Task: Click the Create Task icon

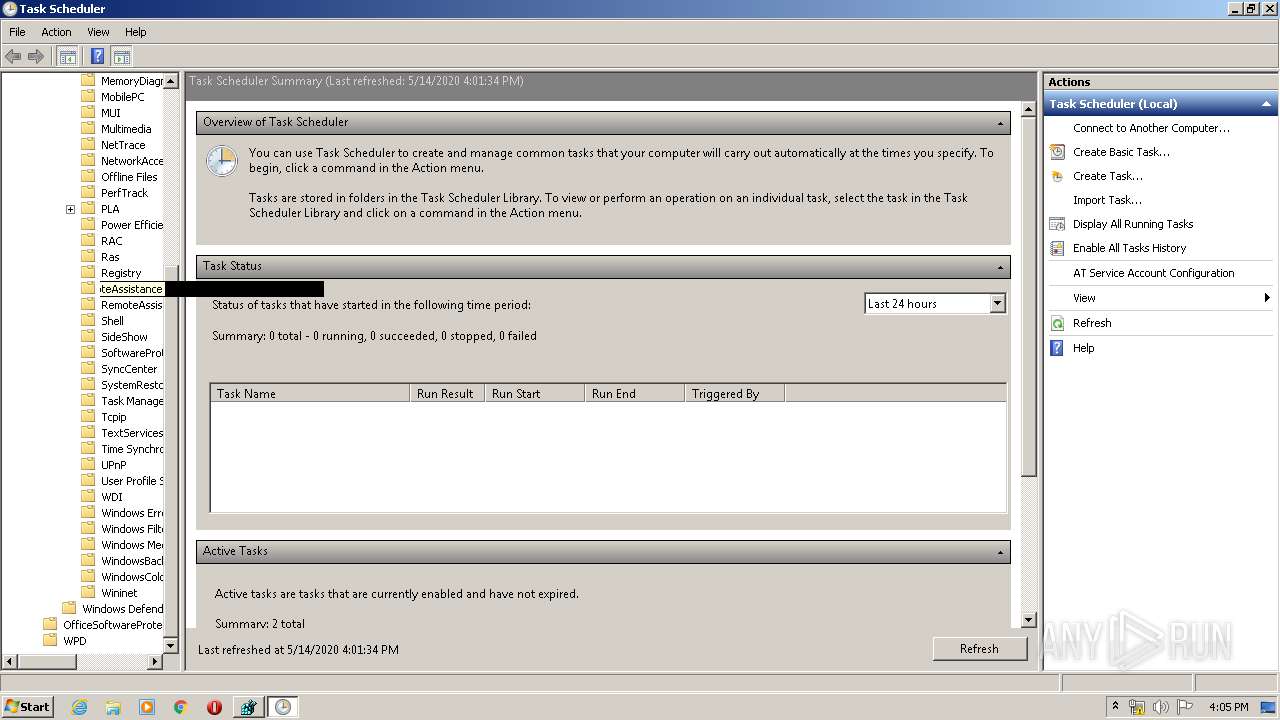Action: [x=1057, y=176]
